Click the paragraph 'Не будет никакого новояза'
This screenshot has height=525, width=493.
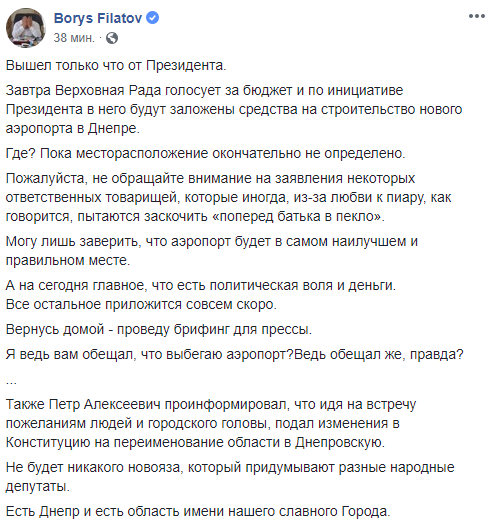tap(230, 477)
